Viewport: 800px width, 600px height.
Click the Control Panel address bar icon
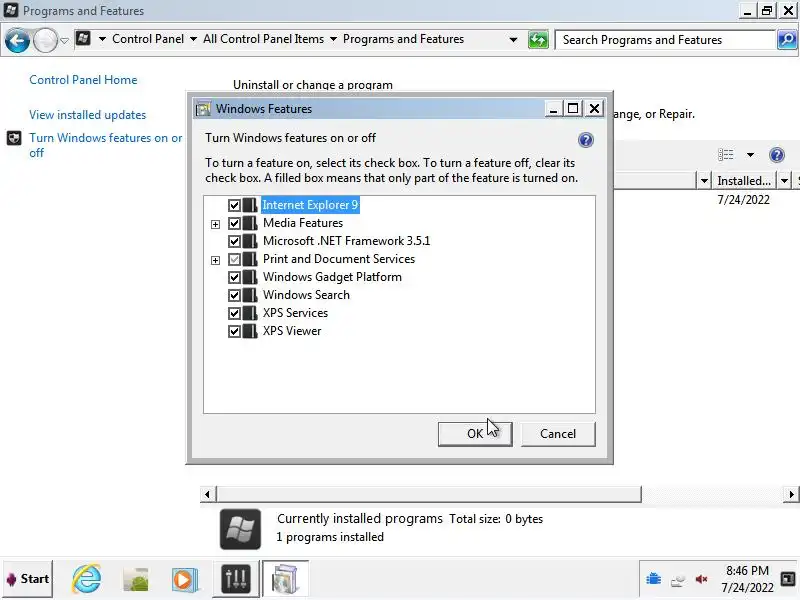83,38
